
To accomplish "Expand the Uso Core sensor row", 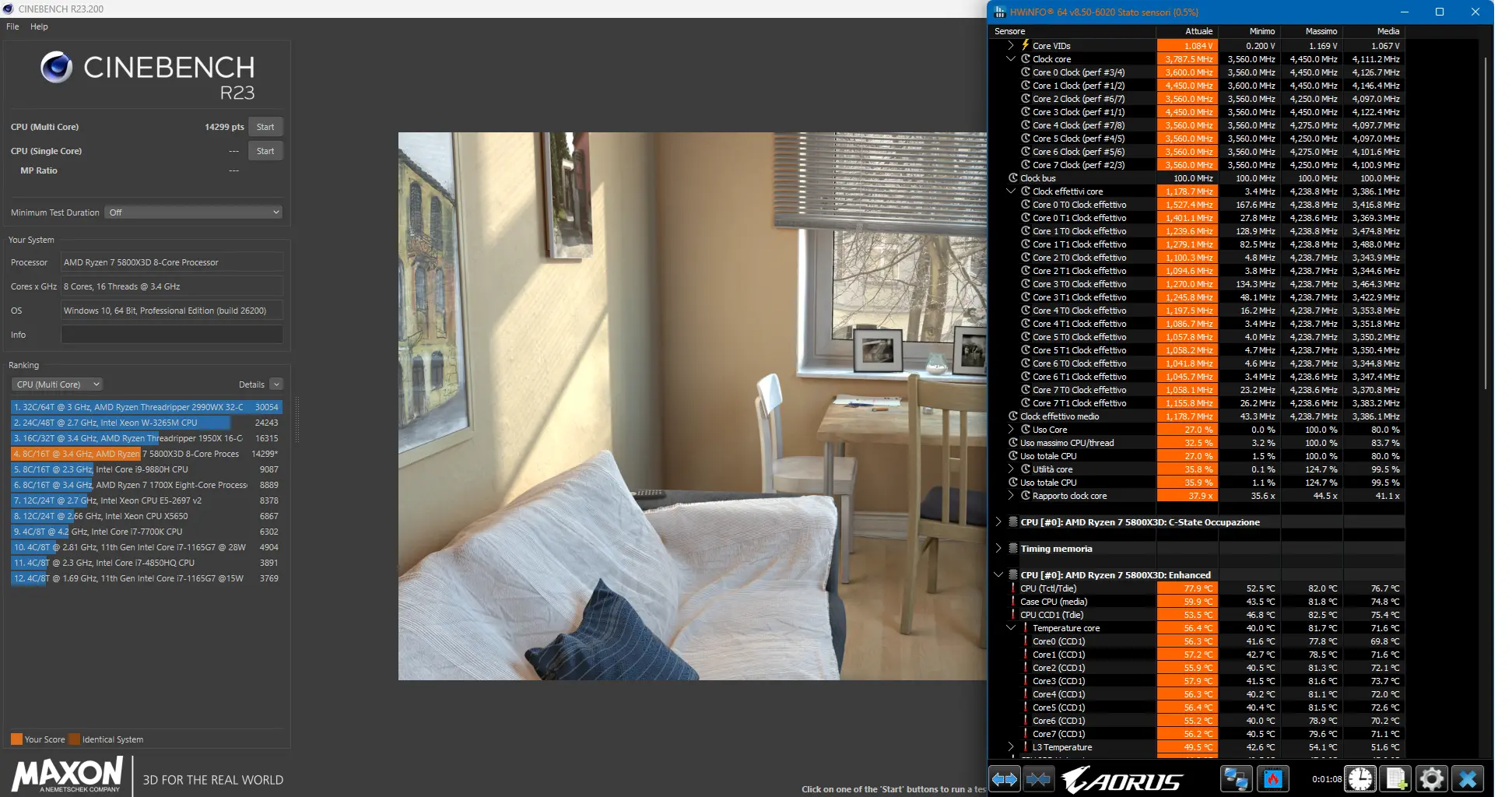I will tap(1011, 429).
